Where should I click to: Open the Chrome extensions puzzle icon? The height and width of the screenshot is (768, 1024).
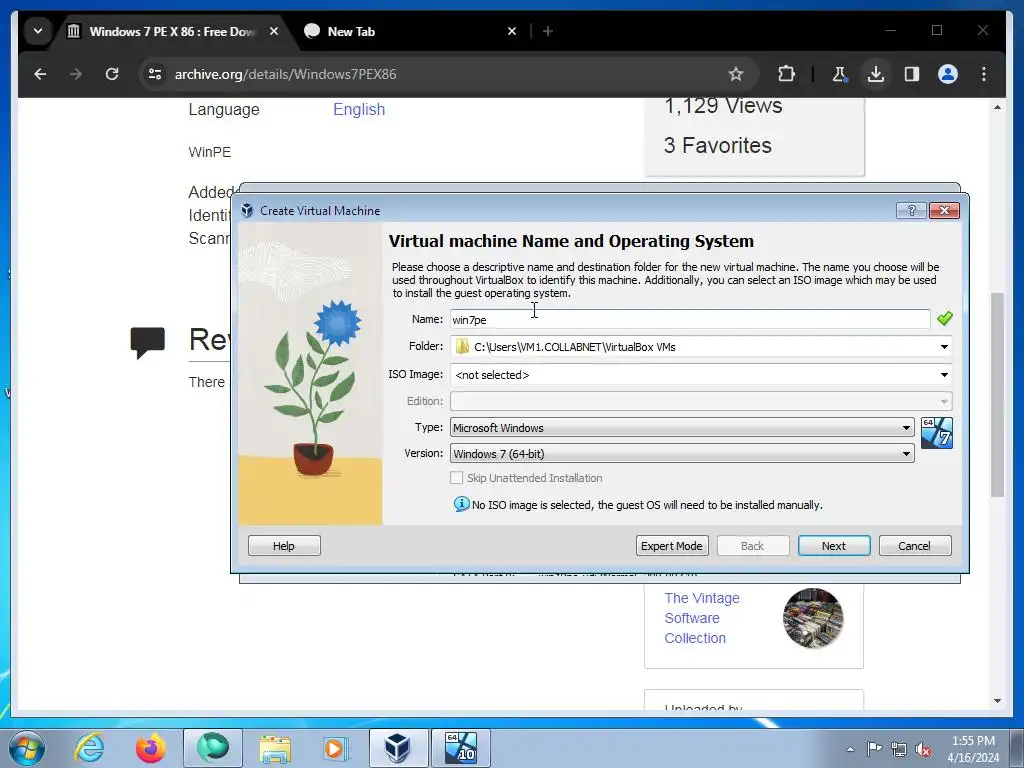click(x=786, y=74)
